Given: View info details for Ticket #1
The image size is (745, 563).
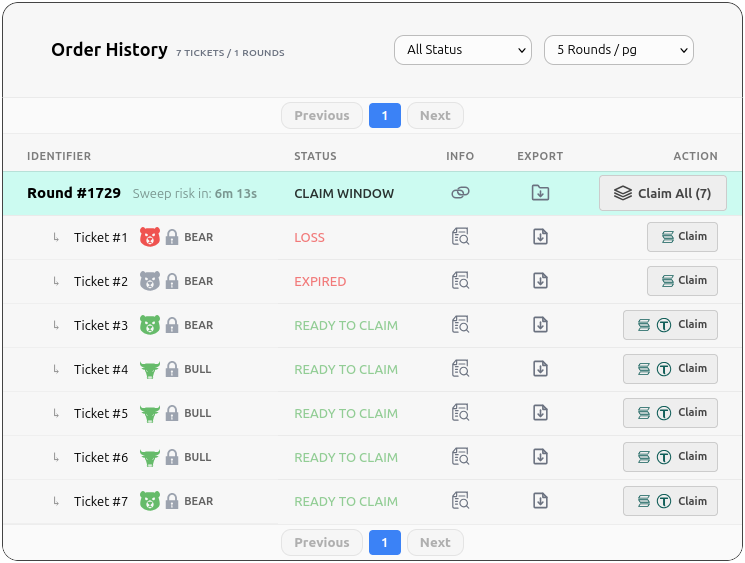Looking at the screenshot, I should [x=460, y=237].
